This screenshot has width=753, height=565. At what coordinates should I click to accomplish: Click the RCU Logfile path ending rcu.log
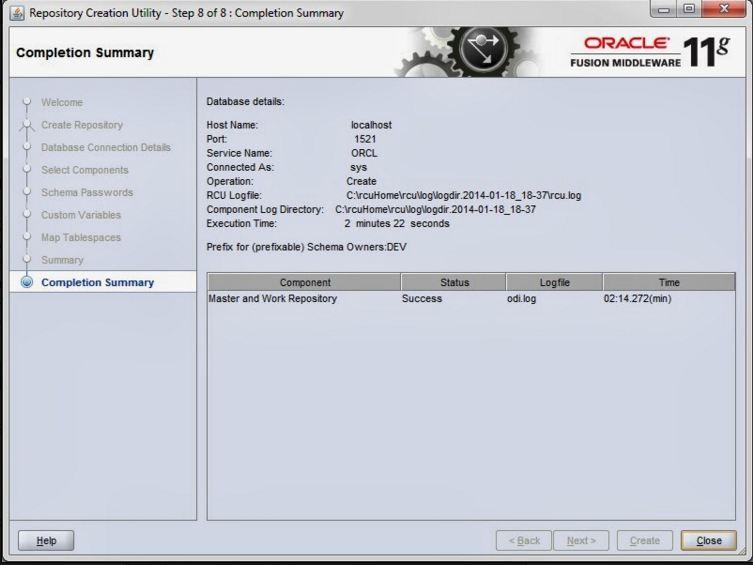[463, 195]
